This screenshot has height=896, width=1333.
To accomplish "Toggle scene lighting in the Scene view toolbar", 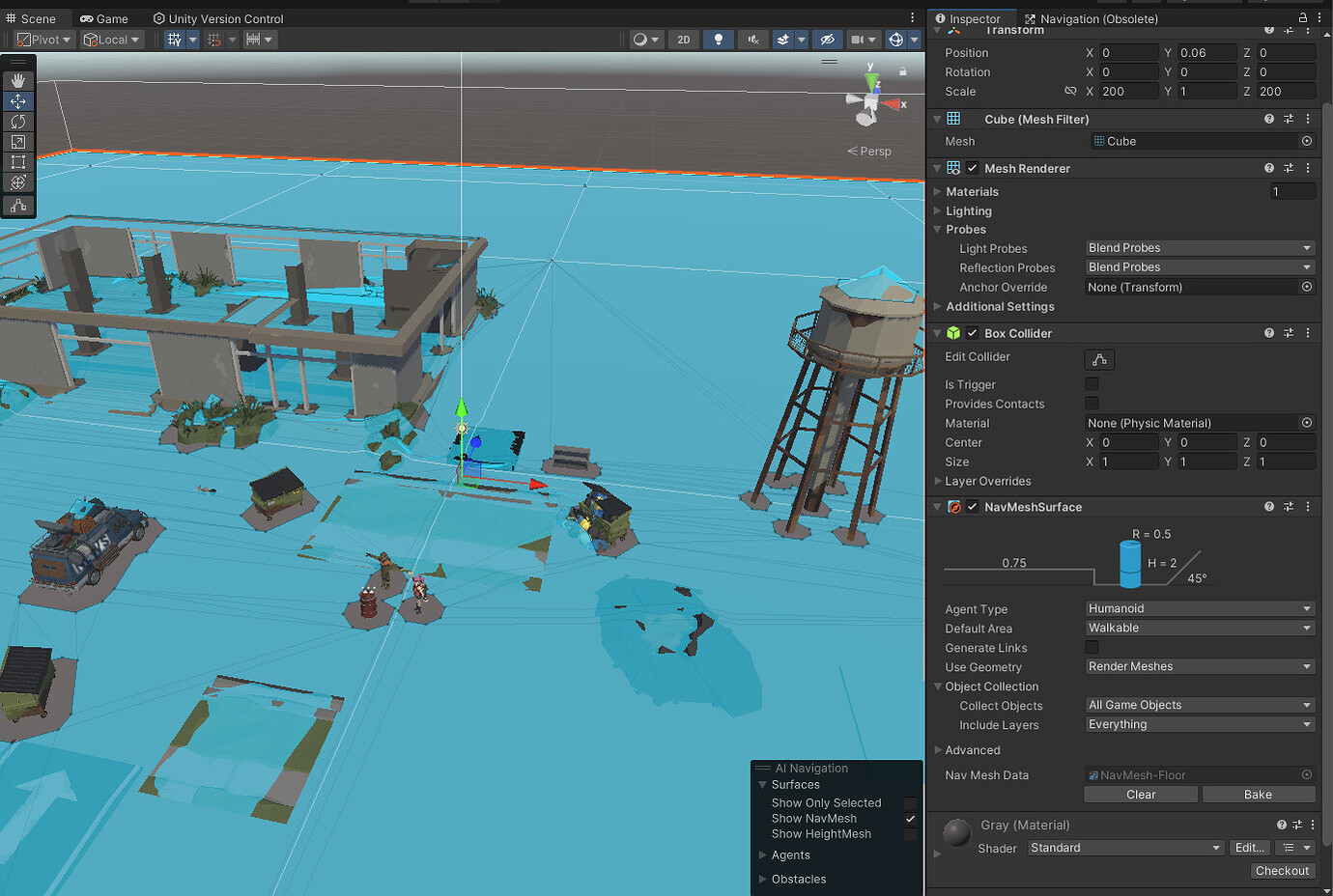I will point(720,40).
